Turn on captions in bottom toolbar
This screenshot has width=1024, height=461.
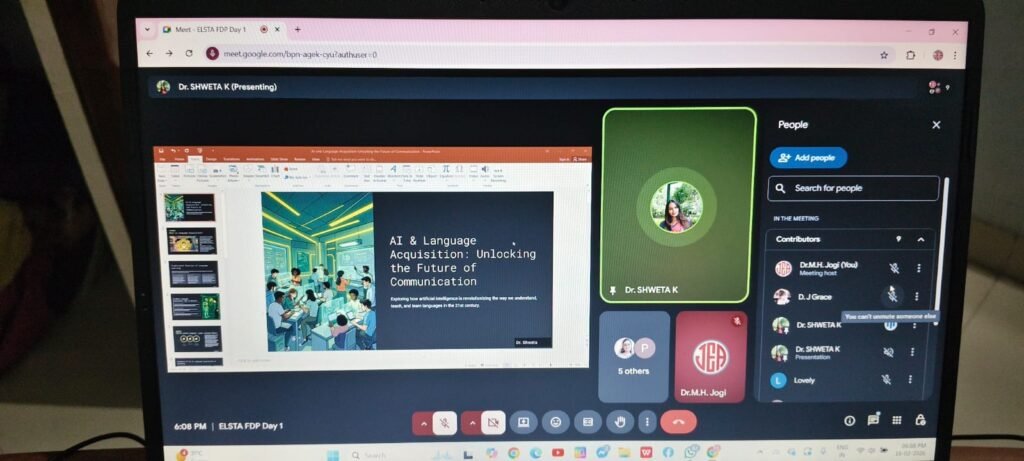[587, 423]
